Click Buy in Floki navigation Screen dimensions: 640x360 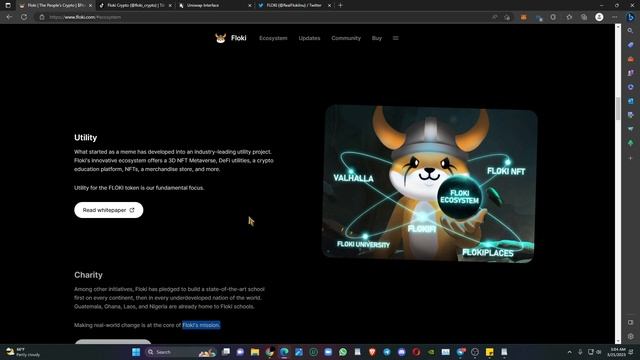376,38
